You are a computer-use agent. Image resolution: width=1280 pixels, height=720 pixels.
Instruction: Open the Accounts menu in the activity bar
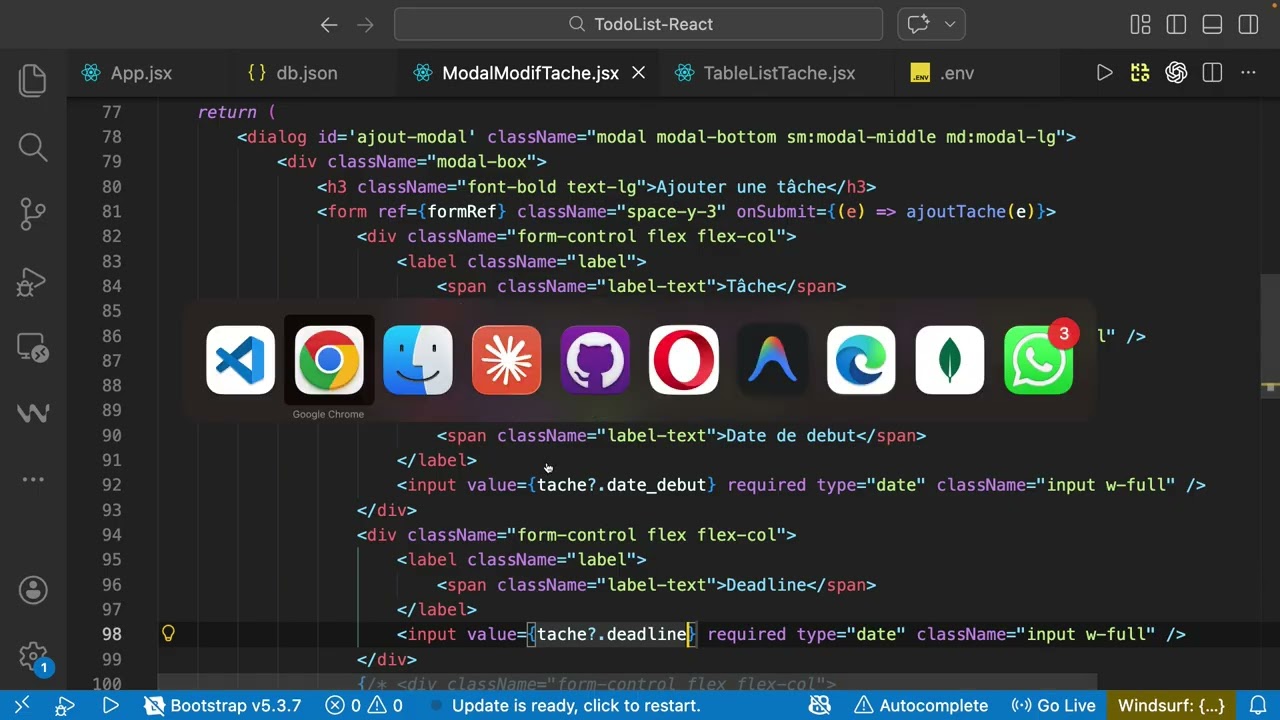[33, 590]
